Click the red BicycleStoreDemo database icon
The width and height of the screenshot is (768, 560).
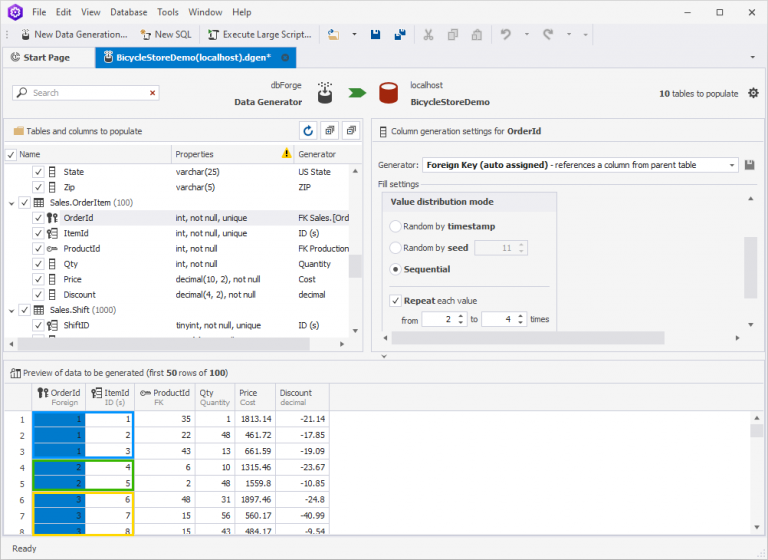388,93
